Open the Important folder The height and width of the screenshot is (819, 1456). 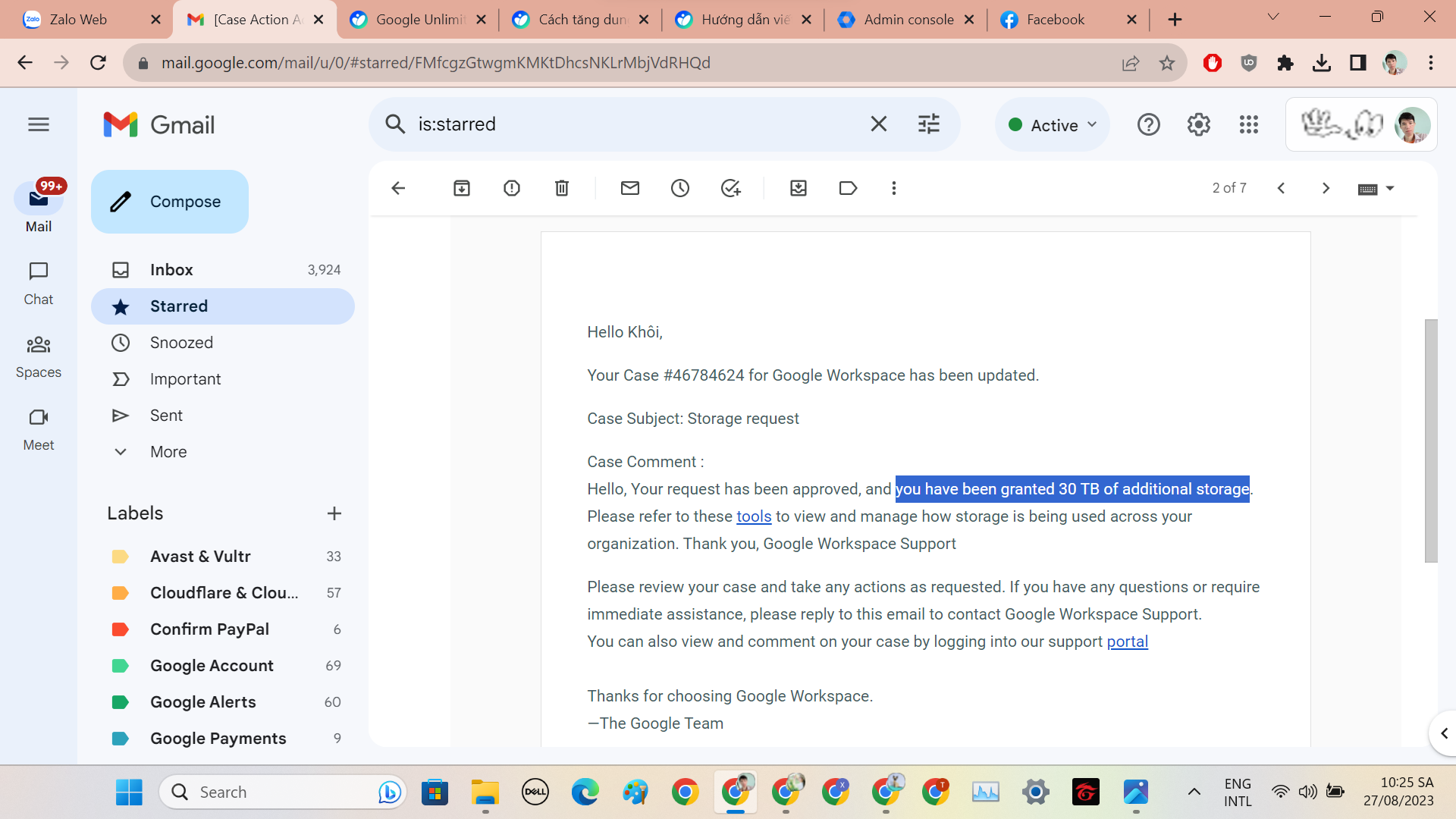click(x=223, y=379)
